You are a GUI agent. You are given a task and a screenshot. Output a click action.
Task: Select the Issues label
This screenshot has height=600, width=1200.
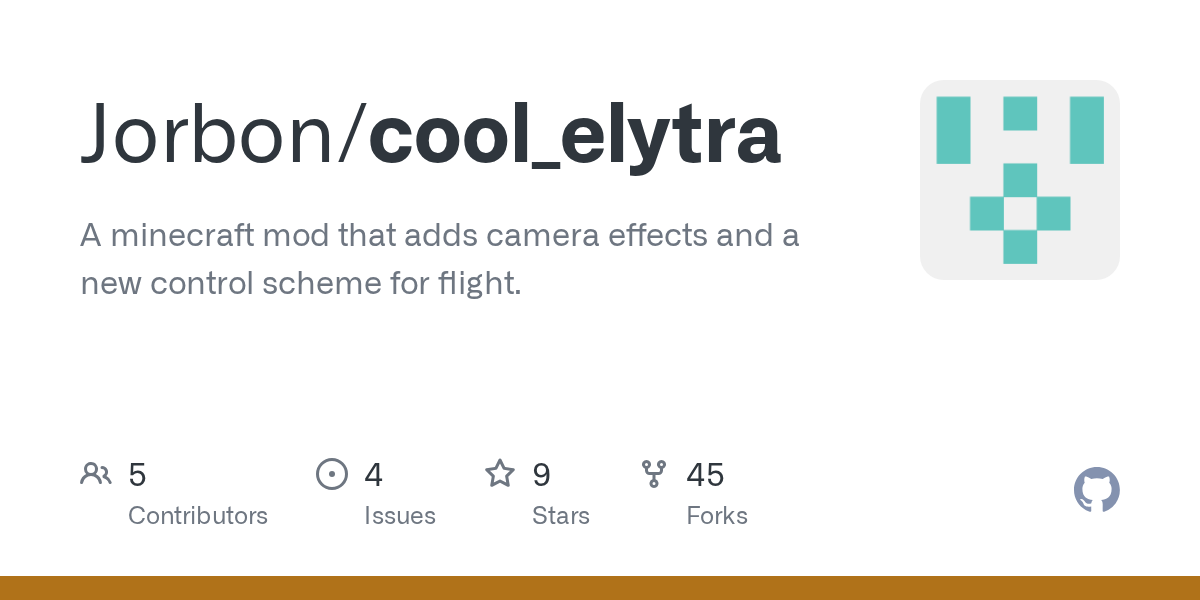tap(400, 516)
